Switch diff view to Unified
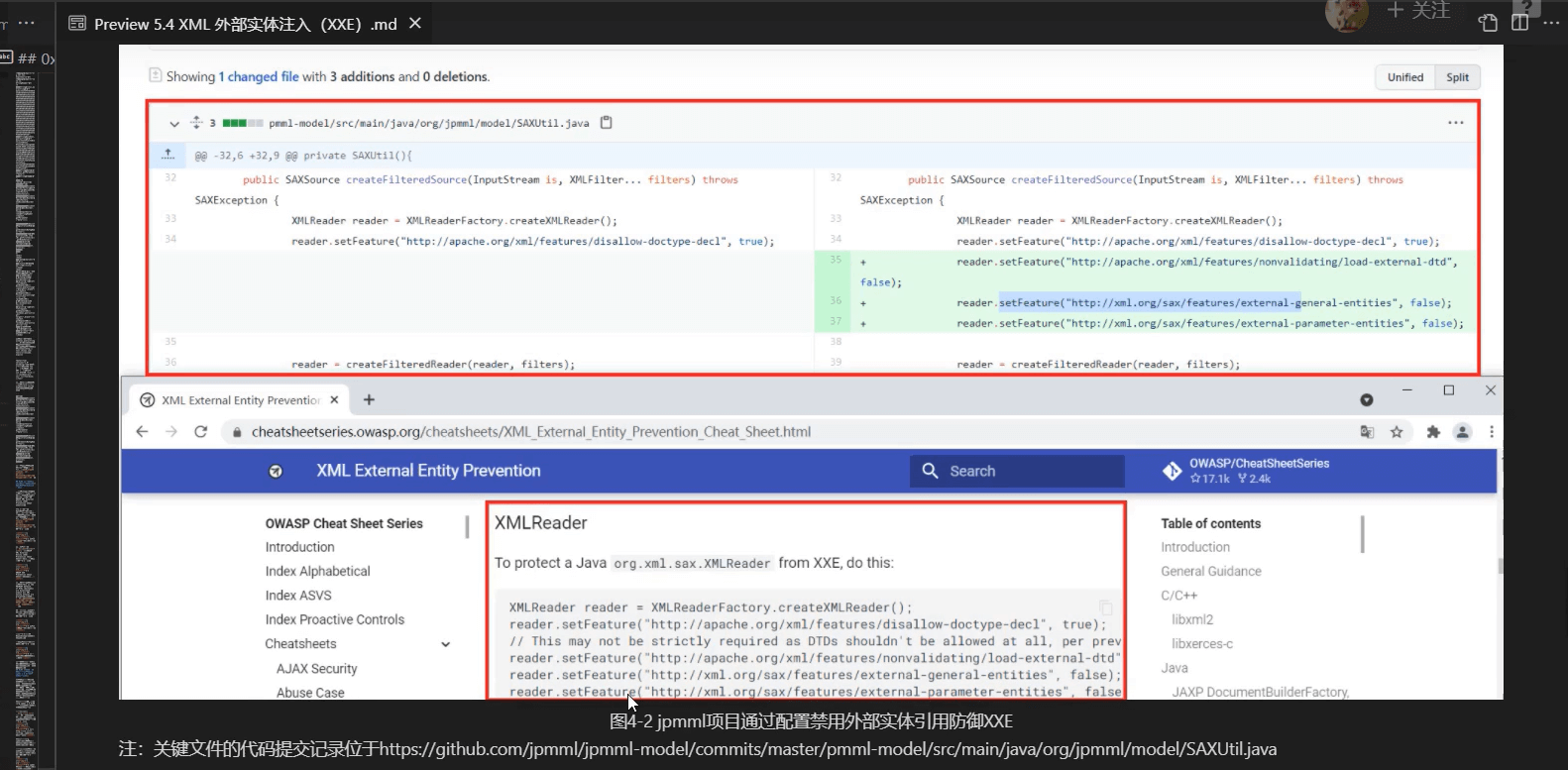1568x770 pixels. (x=1404, y=77)
